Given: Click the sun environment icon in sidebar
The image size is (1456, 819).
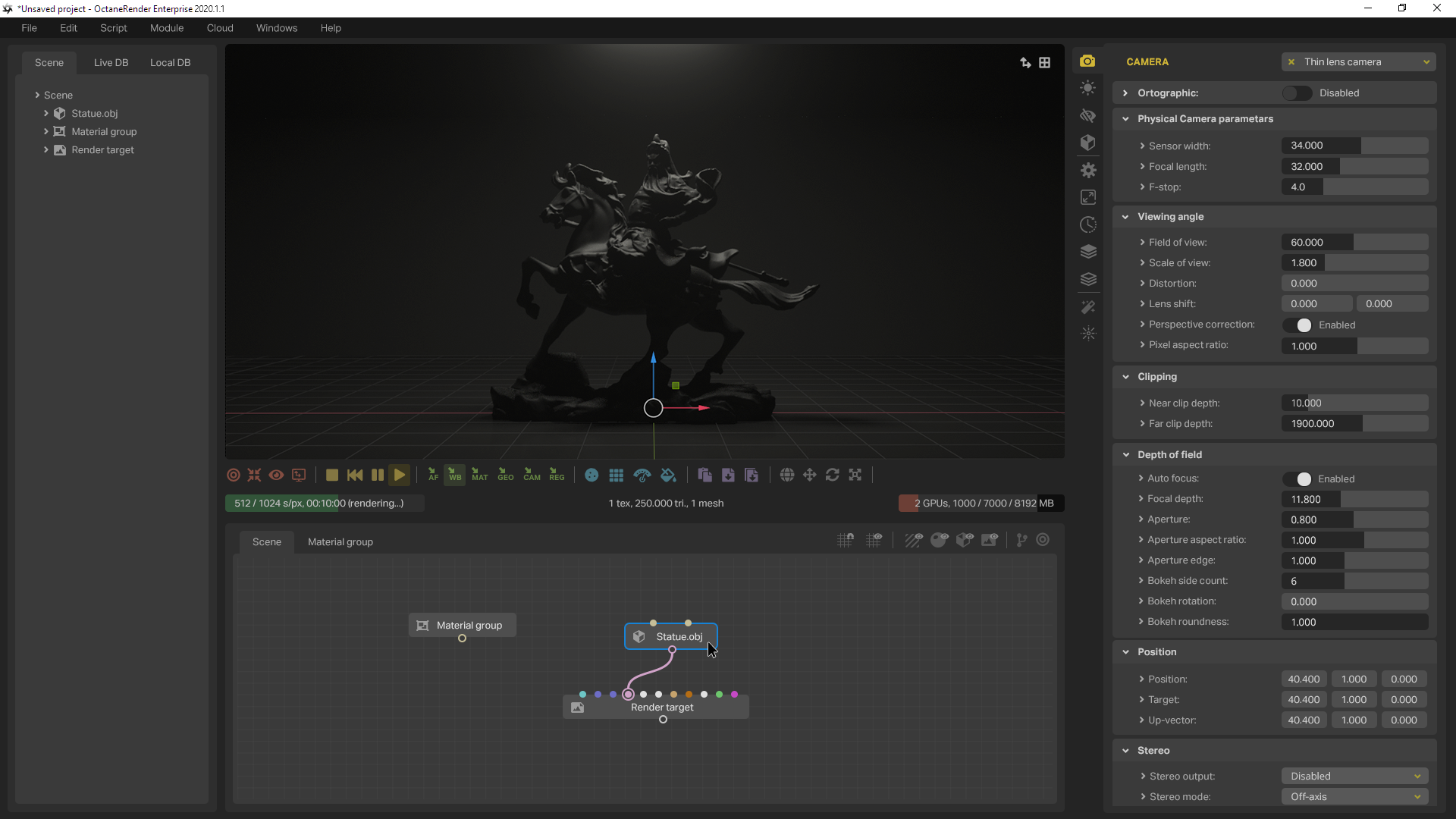Looking at the screenshot, I should click(x=1087, y=88).
